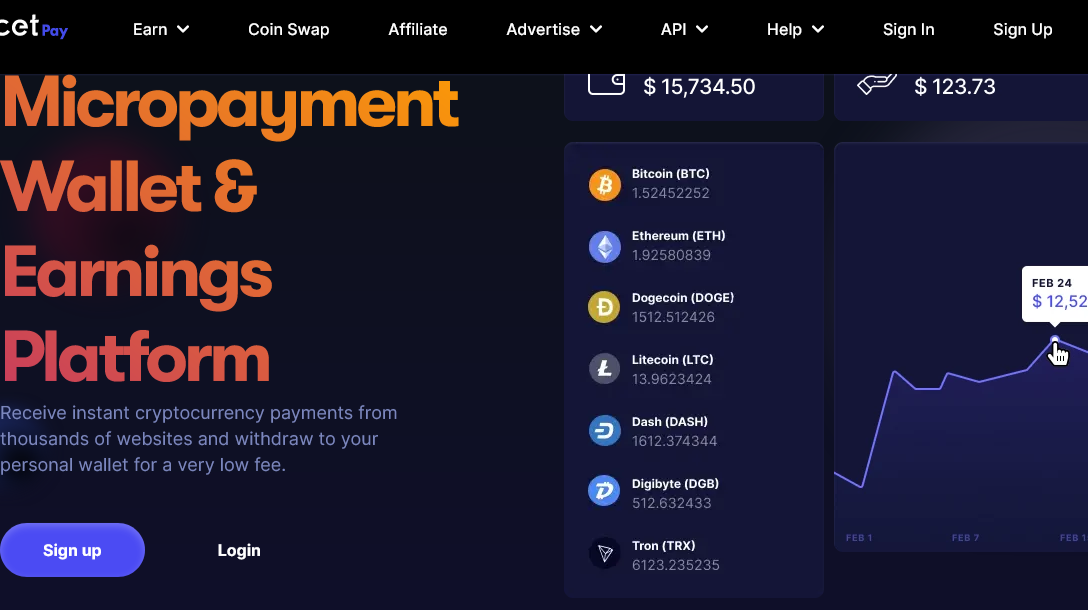1088x610 pixels.
Task: Click the FEB 7 axis label
Action: click(965, 538)
